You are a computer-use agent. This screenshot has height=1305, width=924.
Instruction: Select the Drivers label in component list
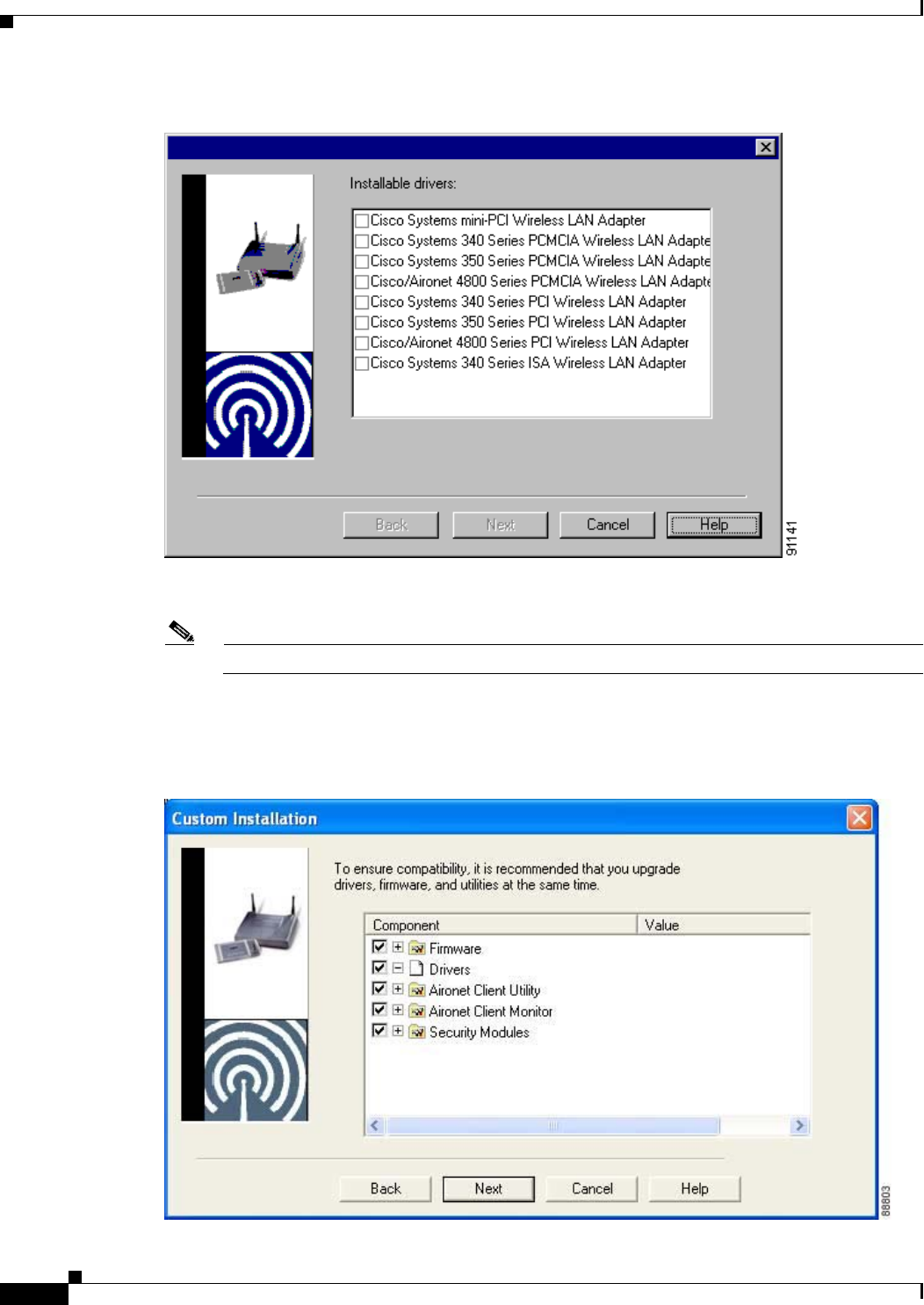point(450,969)
